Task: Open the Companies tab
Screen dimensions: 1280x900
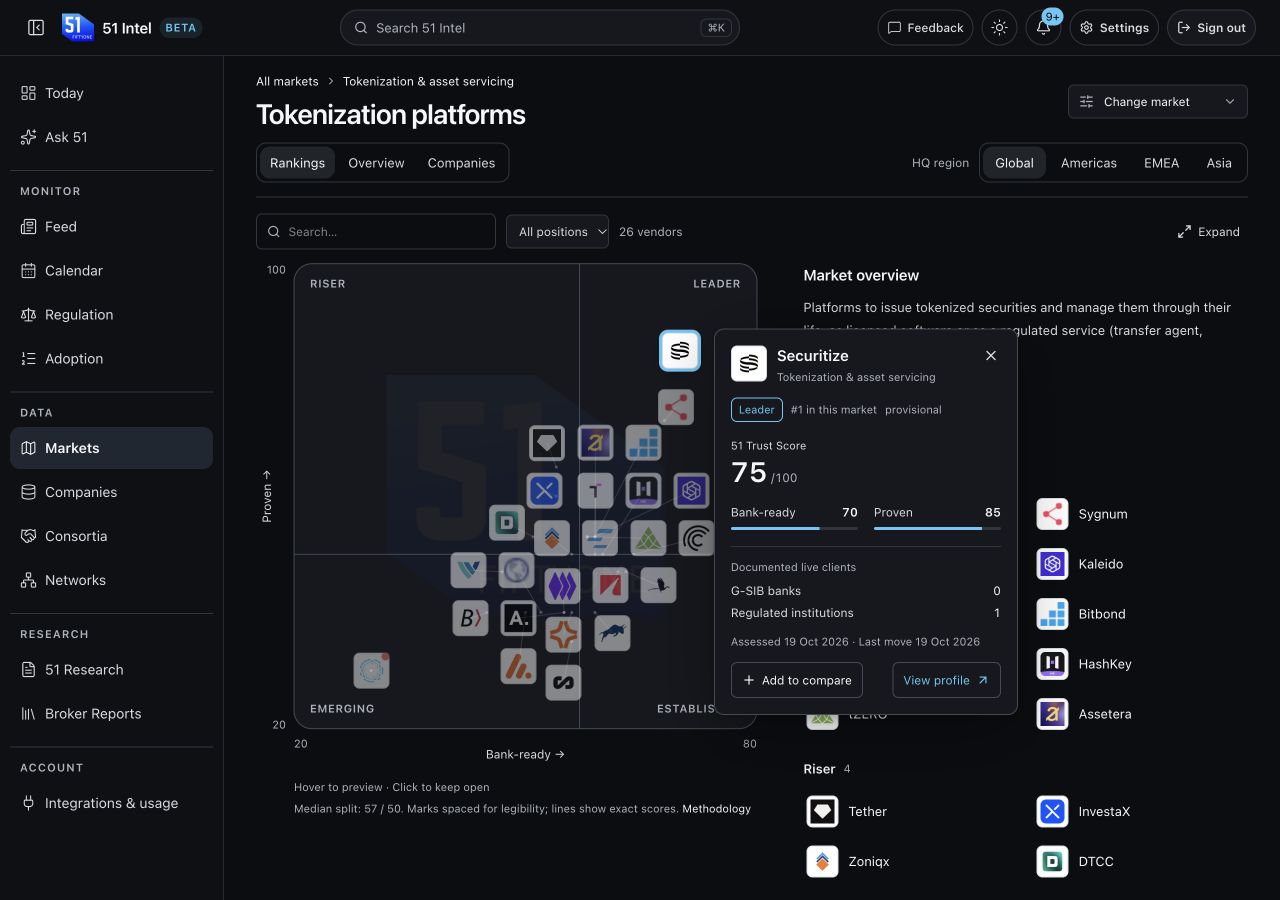Action: [461, 163]
